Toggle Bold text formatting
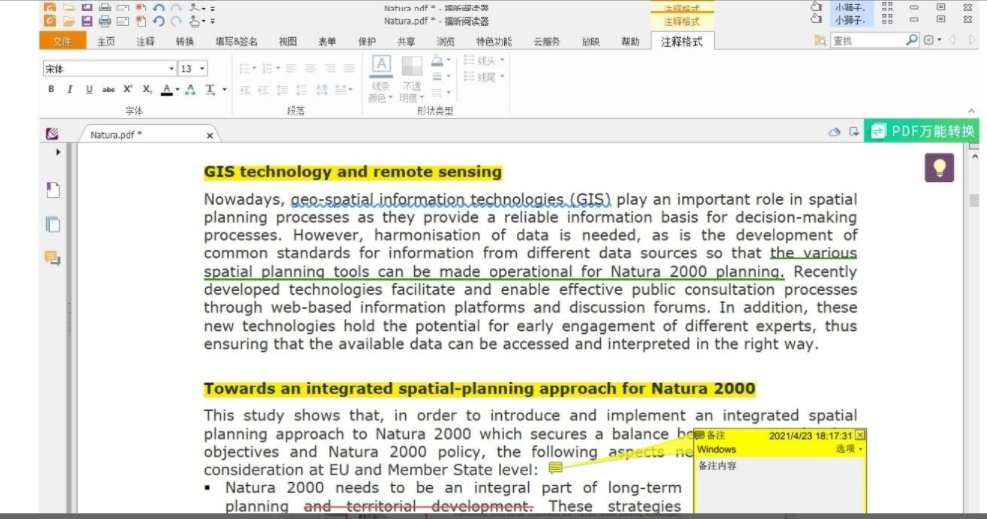Viewport: 987px width, 519px height. 51,90
